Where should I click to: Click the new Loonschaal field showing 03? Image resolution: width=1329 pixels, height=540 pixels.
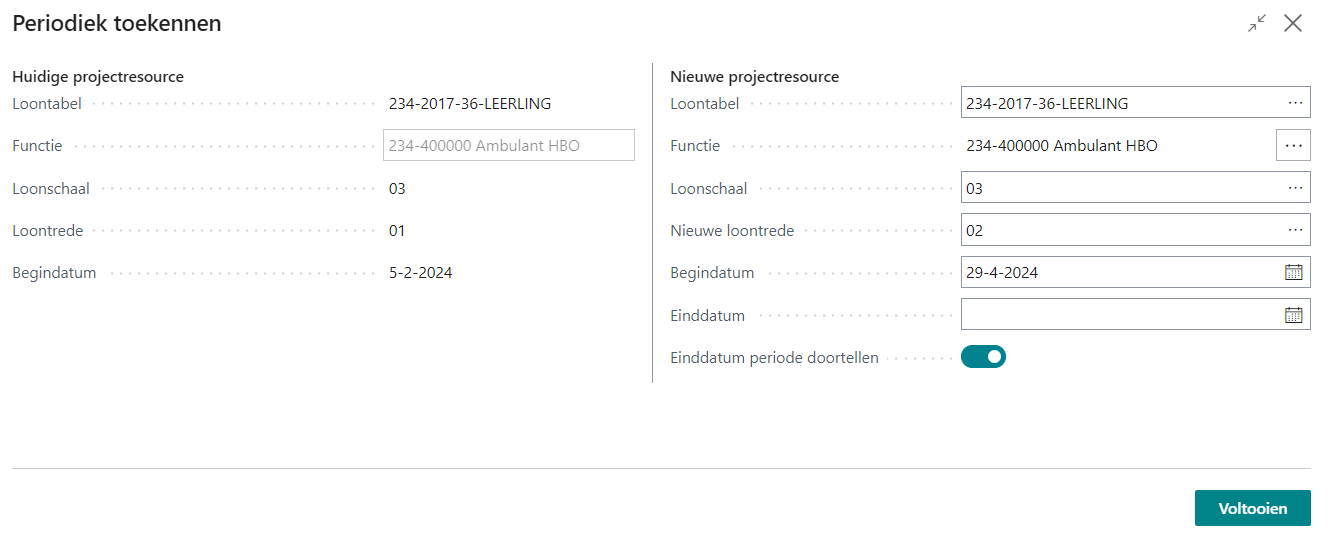click(x=1120, y=188)
